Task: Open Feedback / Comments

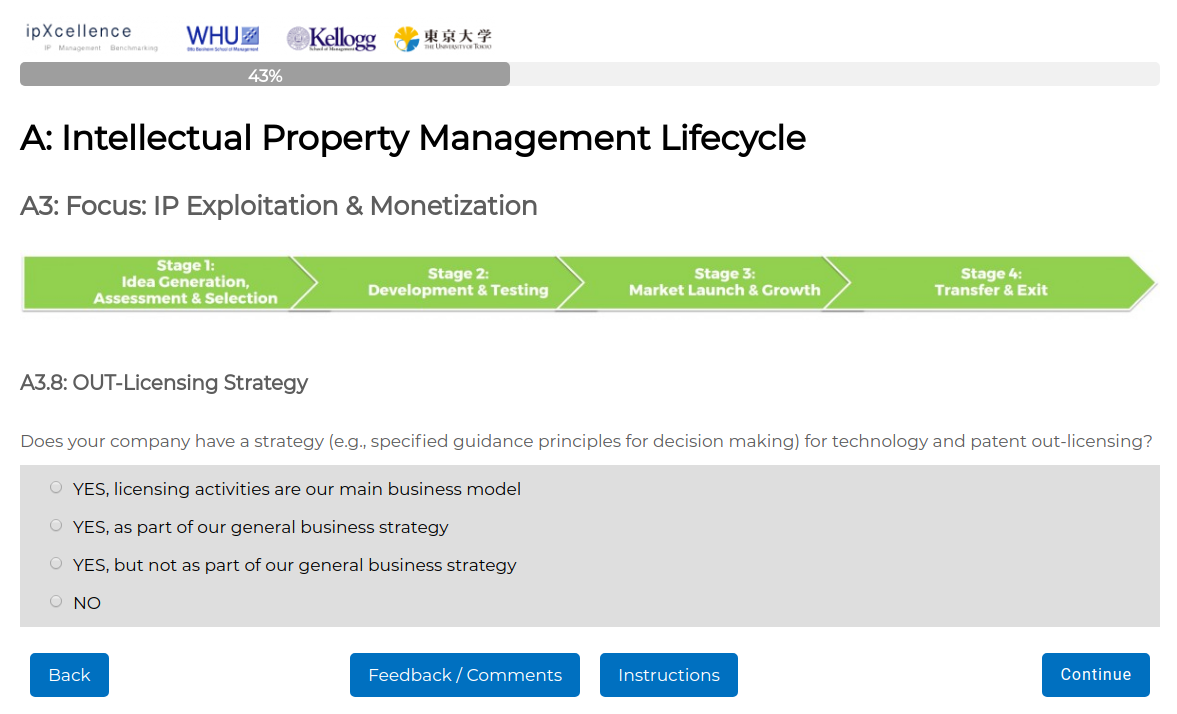Action: (465, 675)
